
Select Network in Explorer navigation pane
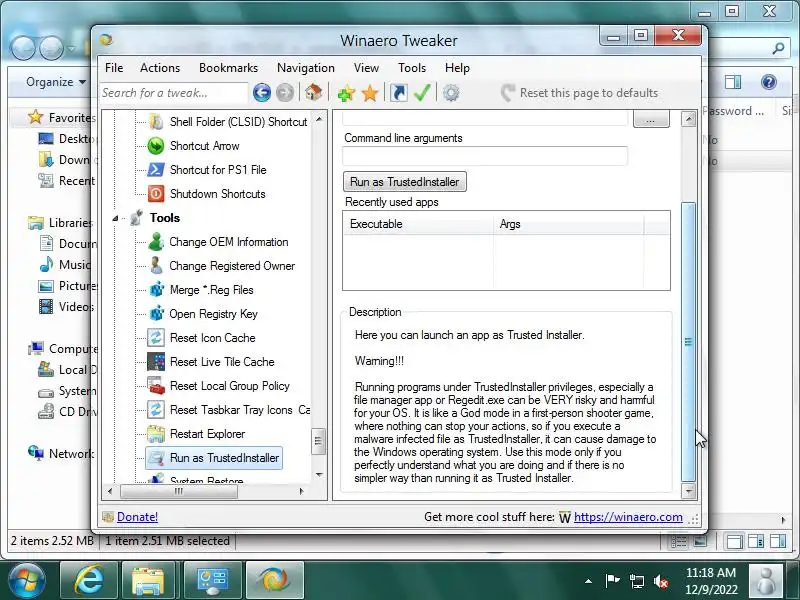click(x=61, y=454)
